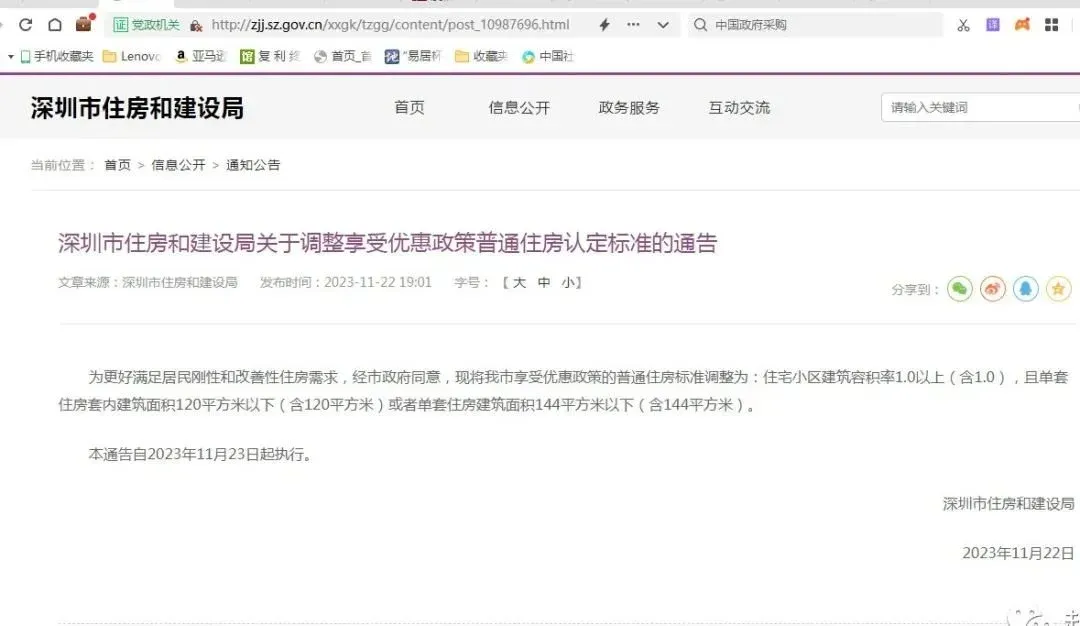The height and width of the screenshot is (626, 1080).
Task: Share article to Weibo
Action: [993, 289]
